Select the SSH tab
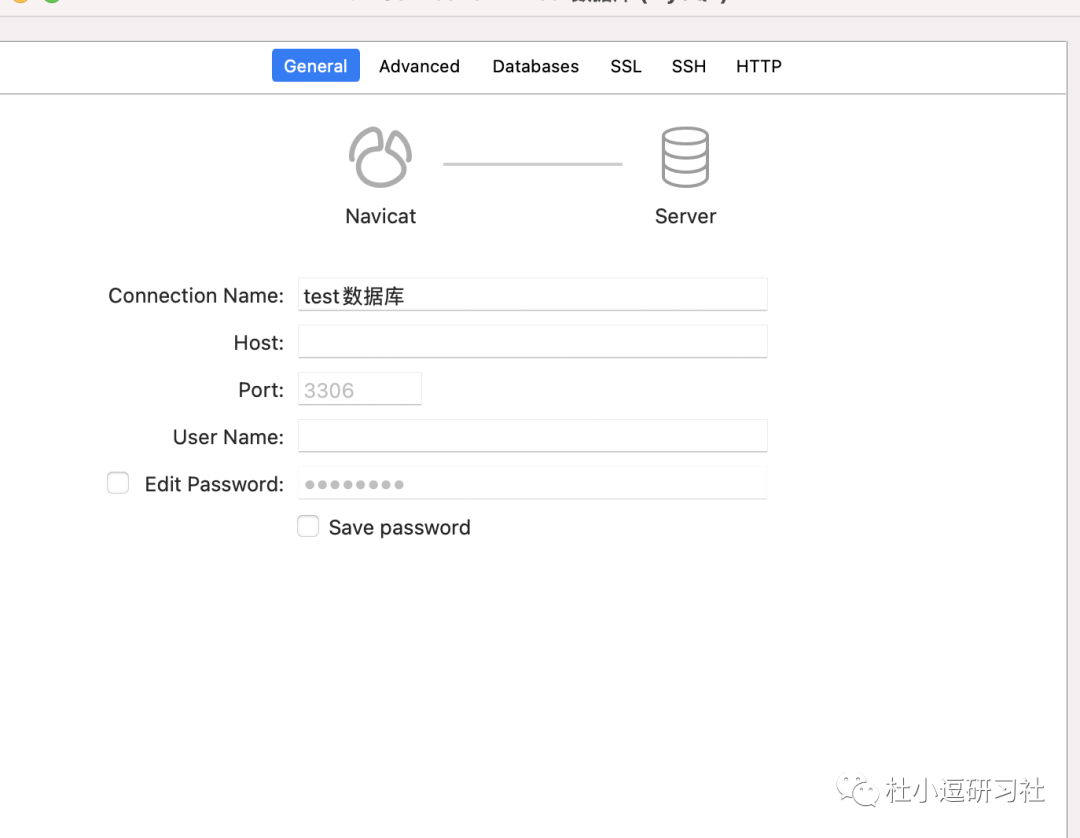Image resolution: width=1080 pixels, height=838 pixels. [x=689, y=66]
